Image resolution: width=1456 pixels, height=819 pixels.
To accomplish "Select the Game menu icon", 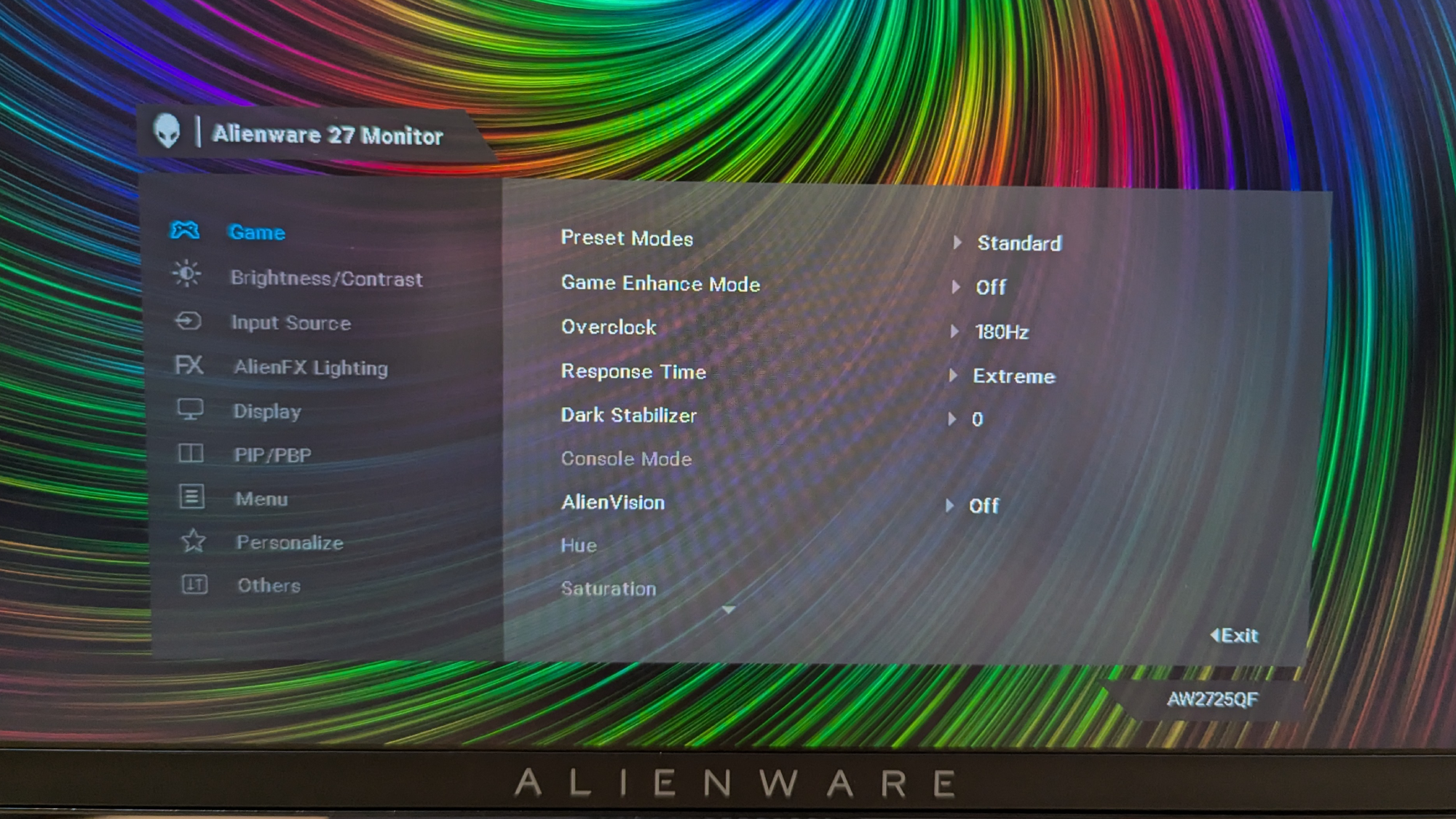I will pyautogui.click(x=184, y=232).
